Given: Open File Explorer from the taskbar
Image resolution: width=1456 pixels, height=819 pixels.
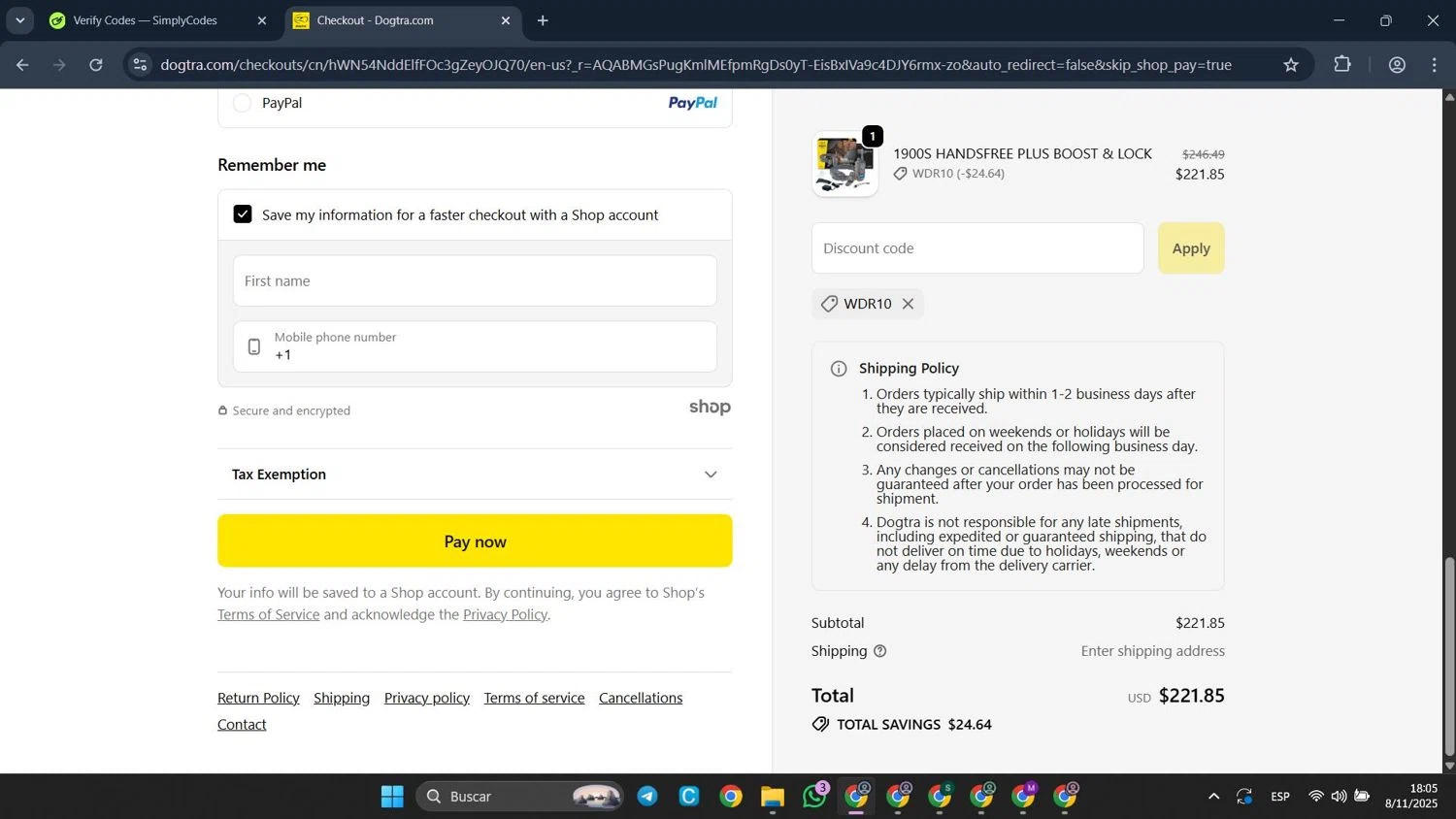Looking at the screenshot, I should tap(773, 797).
